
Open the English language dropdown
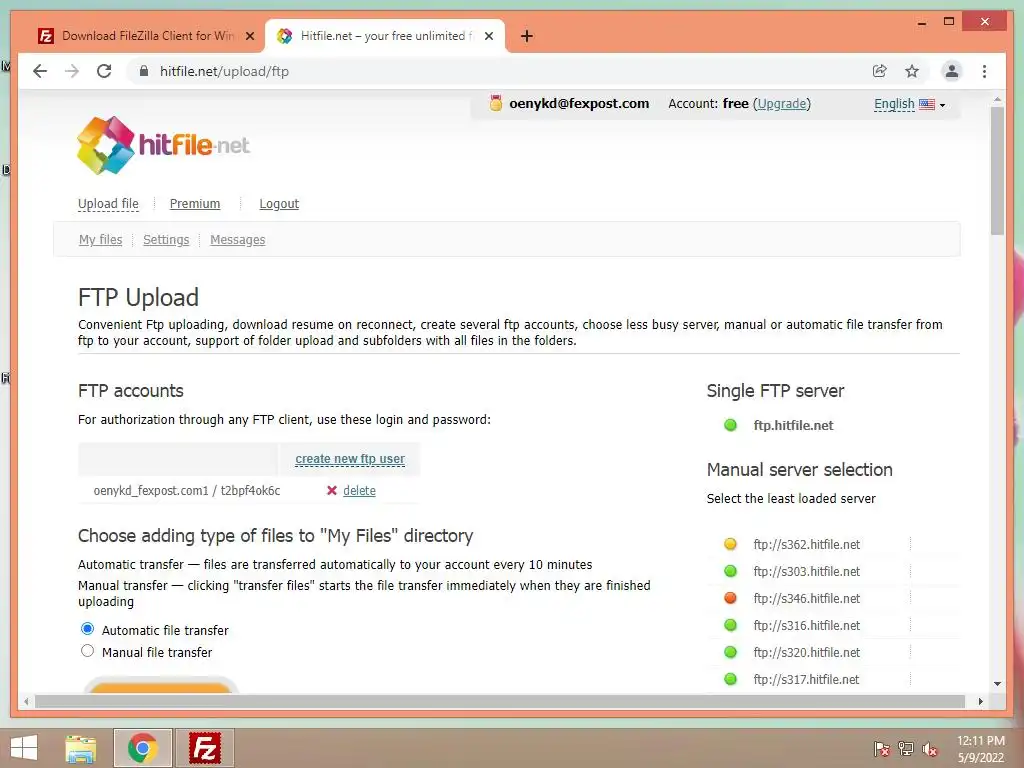tap(910, 104)
